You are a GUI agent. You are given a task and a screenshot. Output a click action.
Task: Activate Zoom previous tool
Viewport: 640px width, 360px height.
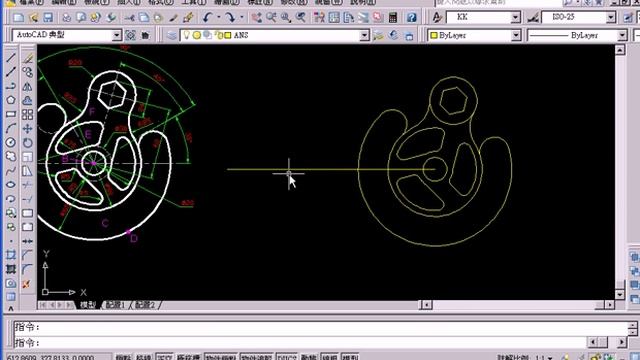301,18
